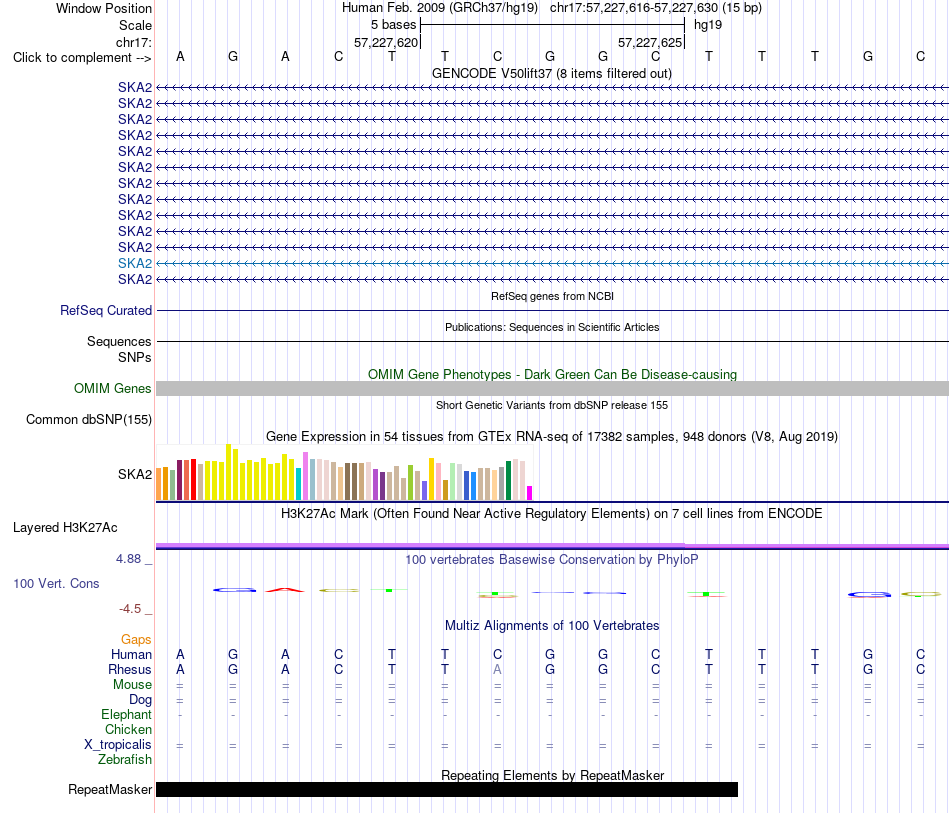Click the orange Gaps row label
Viewport: 950px width, 813px height.
point(136,640)
